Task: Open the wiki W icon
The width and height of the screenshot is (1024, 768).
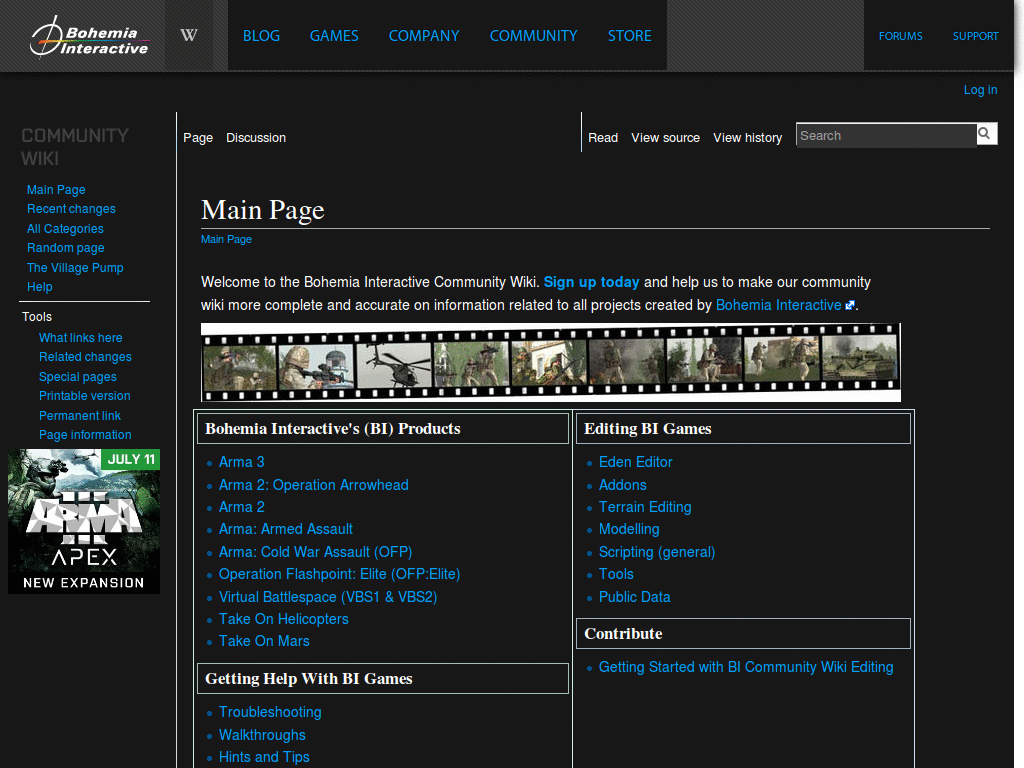Action: [189, 35]
